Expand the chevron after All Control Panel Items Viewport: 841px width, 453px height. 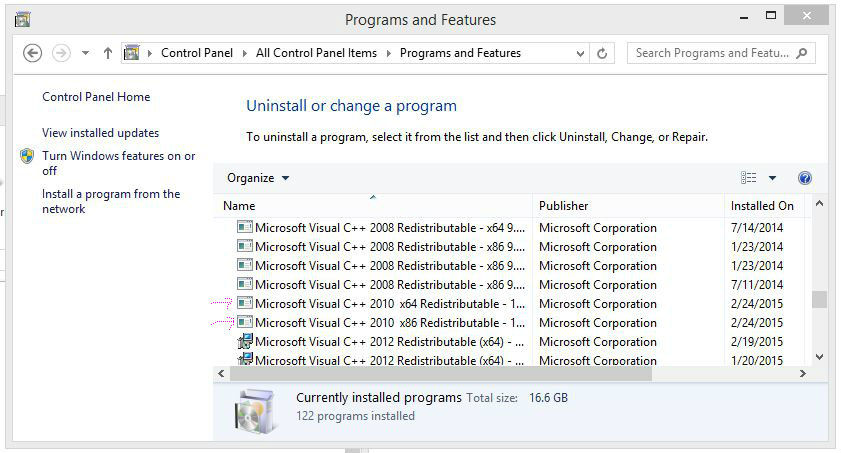[x=388, y=53]
